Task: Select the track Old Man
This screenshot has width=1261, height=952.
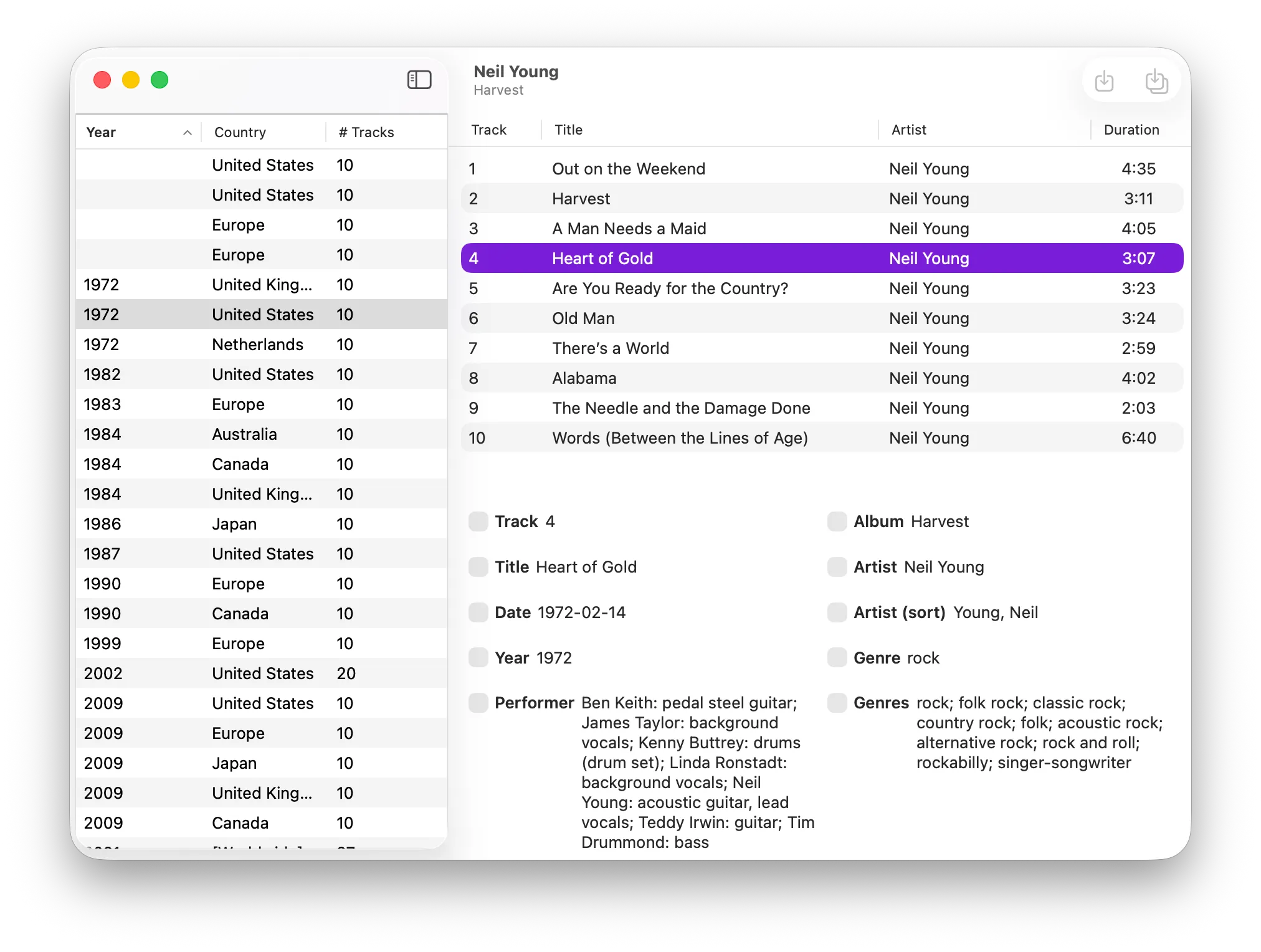Action: [x=685, y=318]
